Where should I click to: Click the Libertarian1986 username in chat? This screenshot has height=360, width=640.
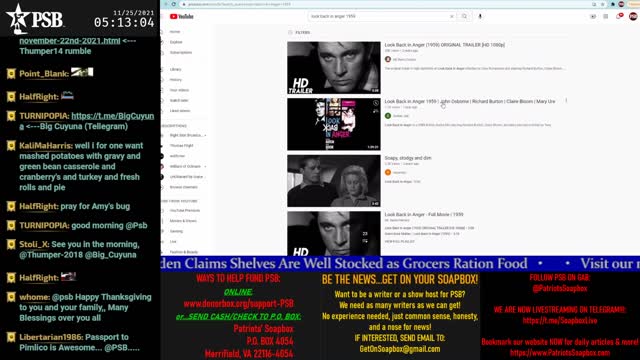51,337
